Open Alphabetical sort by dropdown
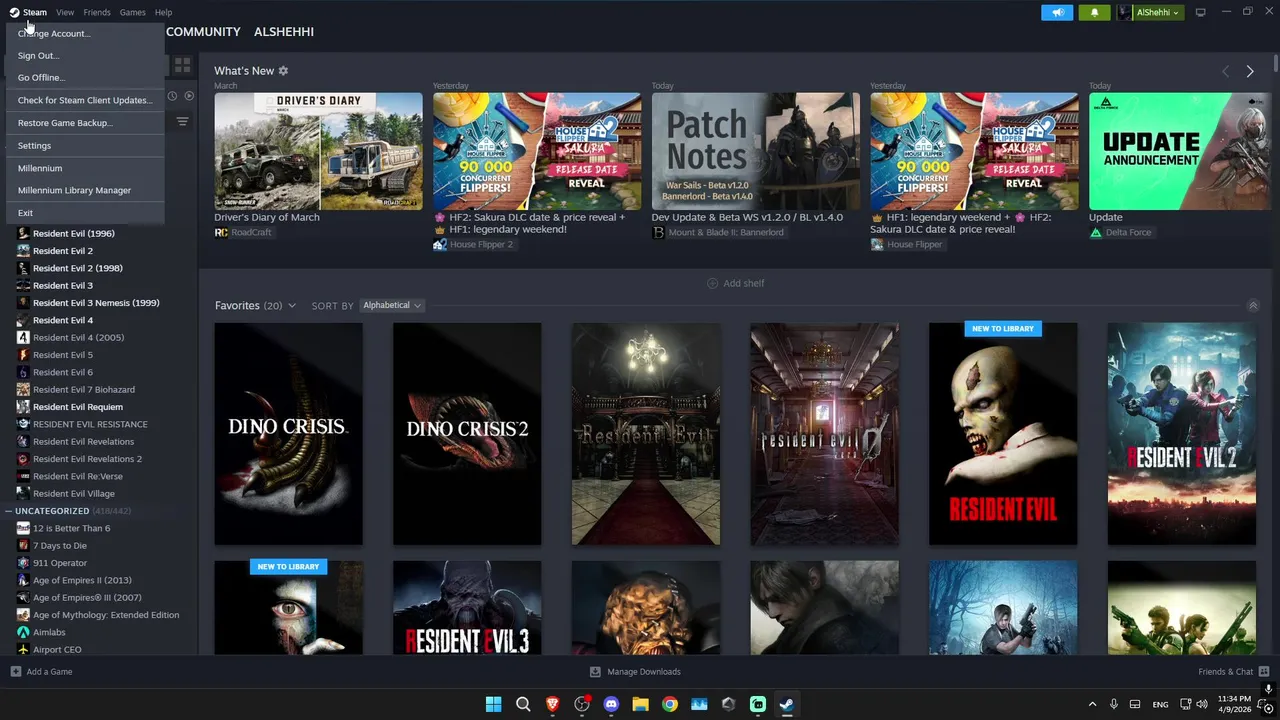Screen dimensions: 1280x720 [x=392, y=305]
